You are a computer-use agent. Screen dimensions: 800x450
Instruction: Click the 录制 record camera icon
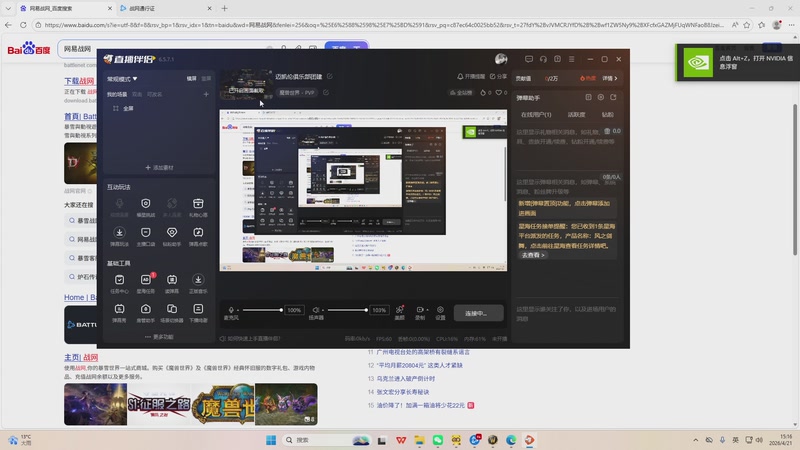[x=419, y=310]
